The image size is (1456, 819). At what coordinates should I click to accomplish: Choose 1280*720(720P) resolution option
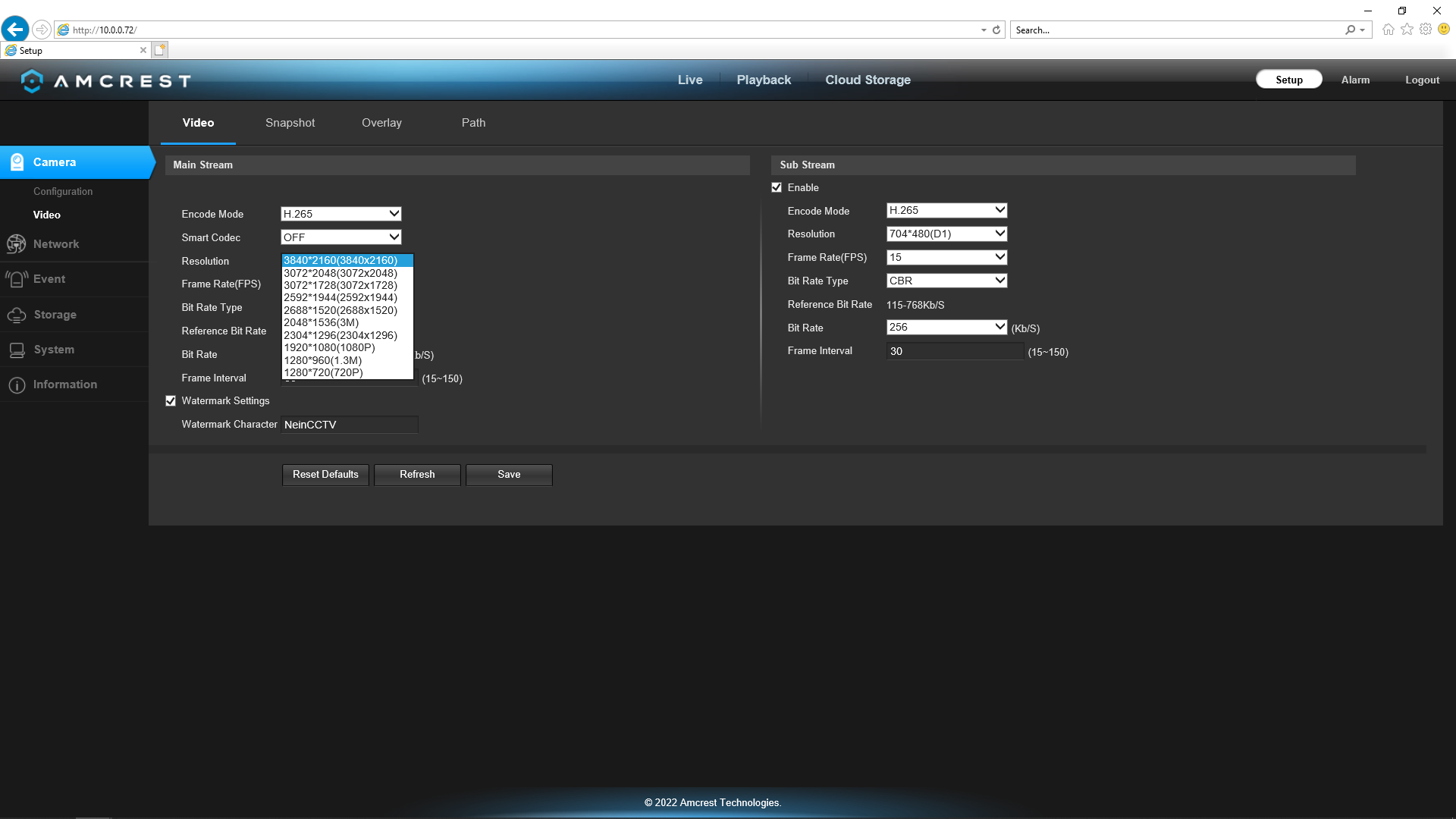click(347, 372)
